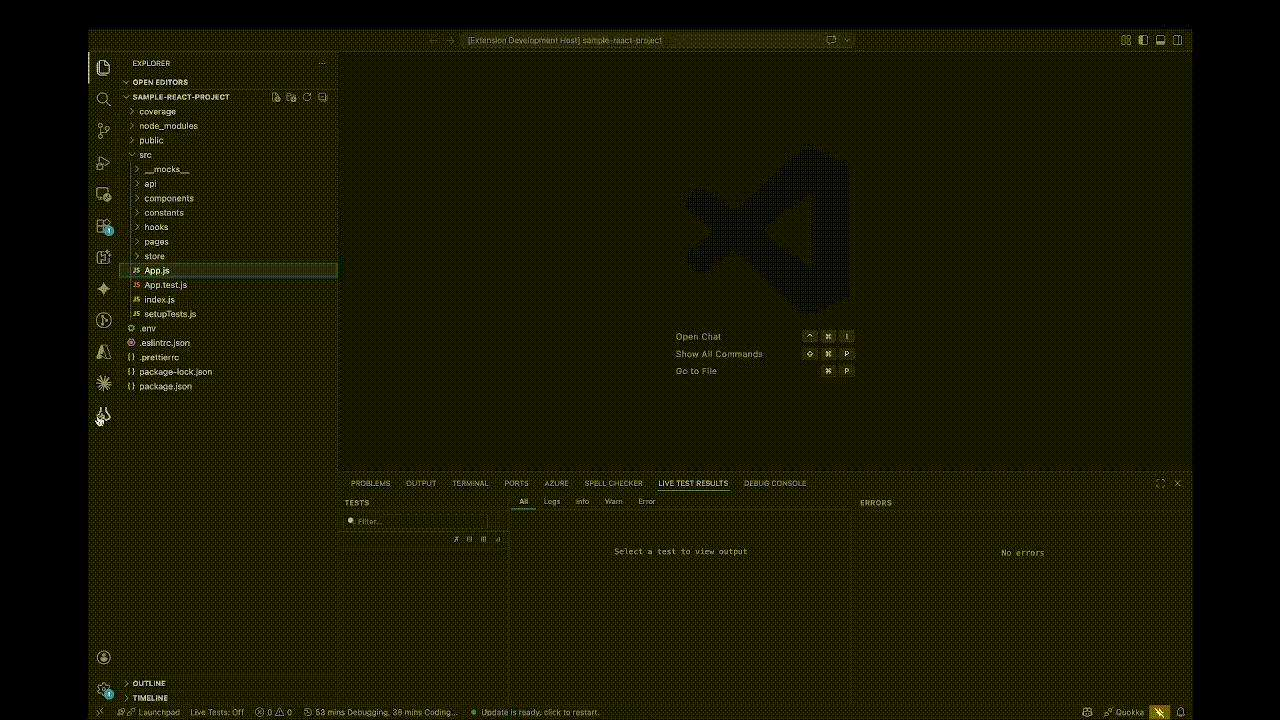Viewport: 1280px width, 720px height.
Task: Collapse the src folder
Action: pos(145,155)
